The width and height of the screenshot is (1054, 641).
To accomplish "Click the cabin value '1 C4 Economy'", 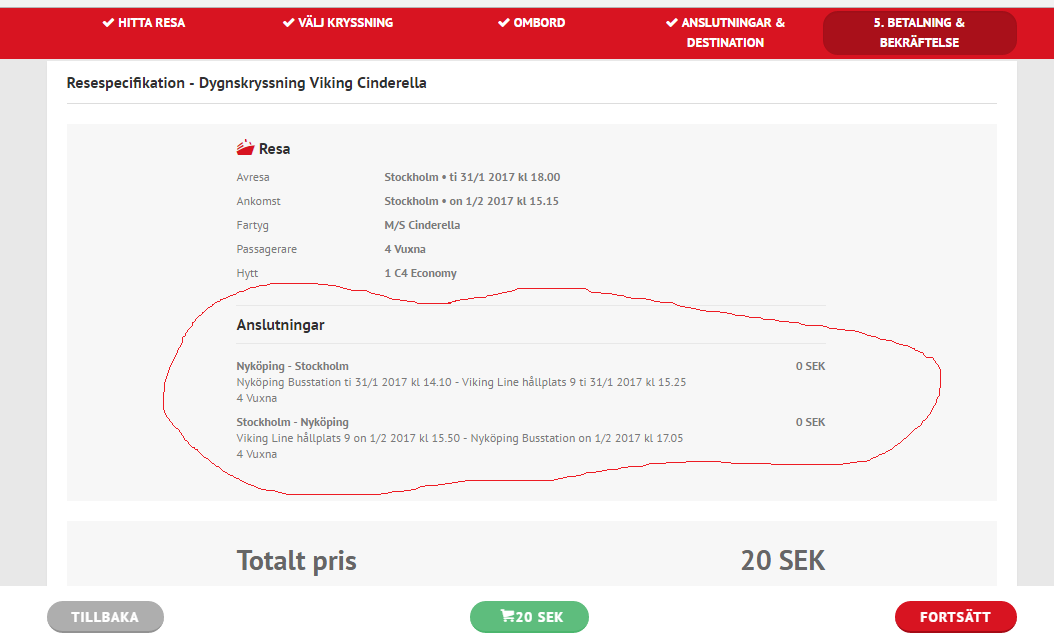I will click(420, 273).
